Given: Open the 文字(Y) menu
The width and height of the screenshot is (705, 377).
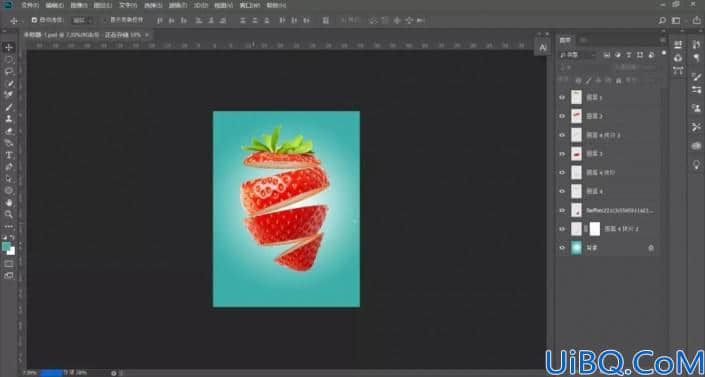Looking at the screenshot, I should pos(128,5).
